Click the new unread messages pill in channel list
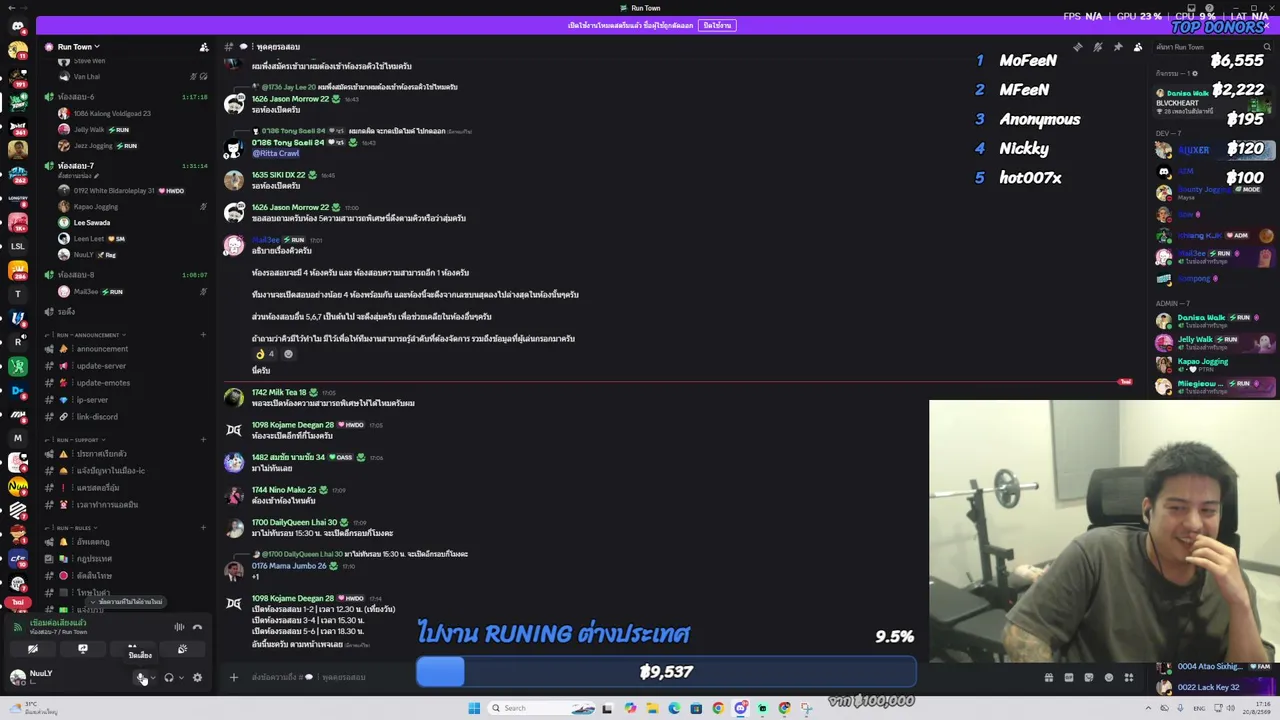Image resolution: width=1280 pixels, height=720 pixels. point(125,602)
